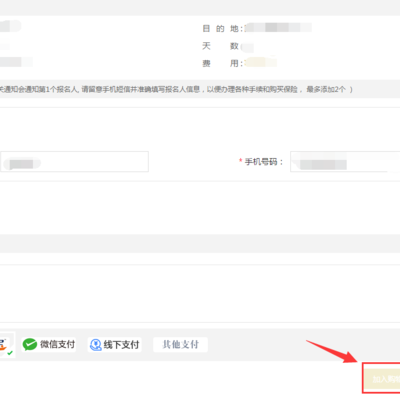Click the green WeChat logo icon
Viewport: 400px width, 400px height.
[x=30, y=344]
